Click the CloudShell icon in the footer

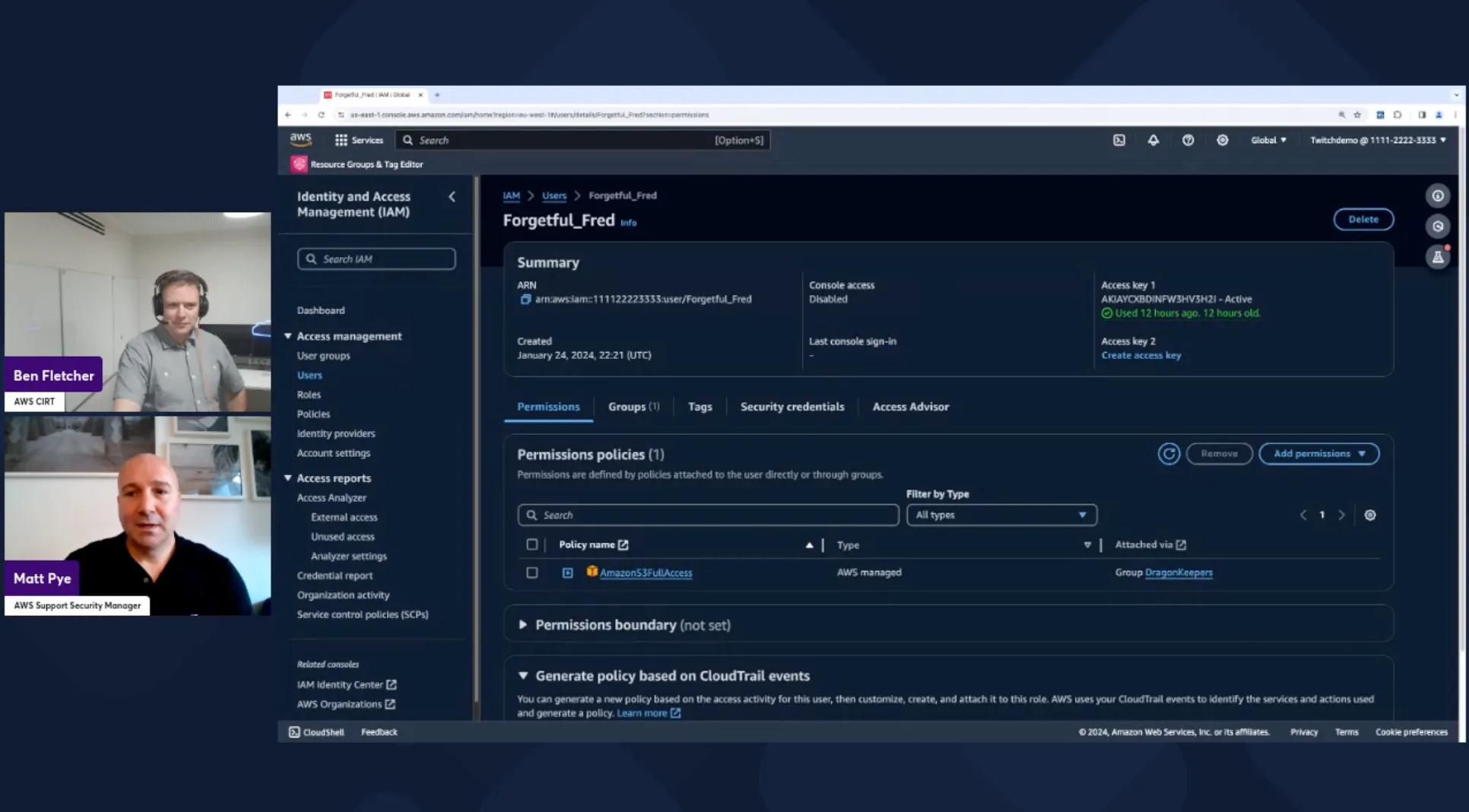coord(294,732)
